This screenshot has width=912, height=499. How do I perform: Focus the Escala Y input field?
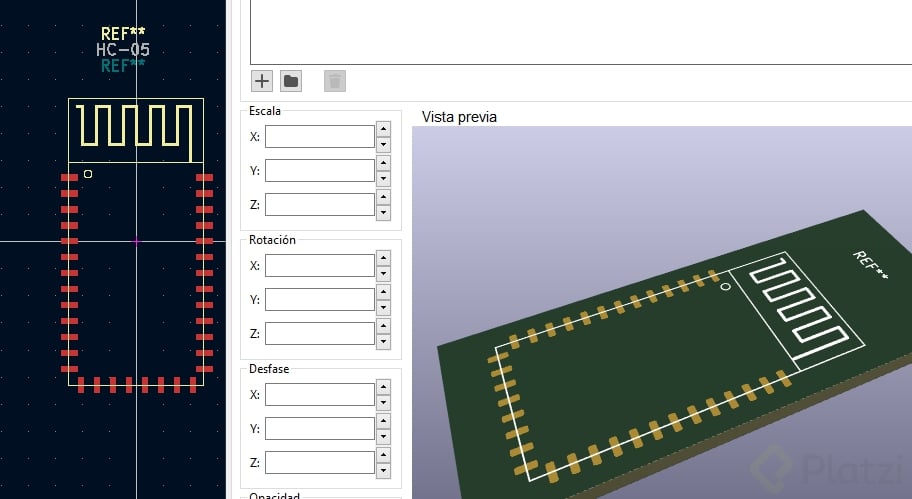click(320, 170)
